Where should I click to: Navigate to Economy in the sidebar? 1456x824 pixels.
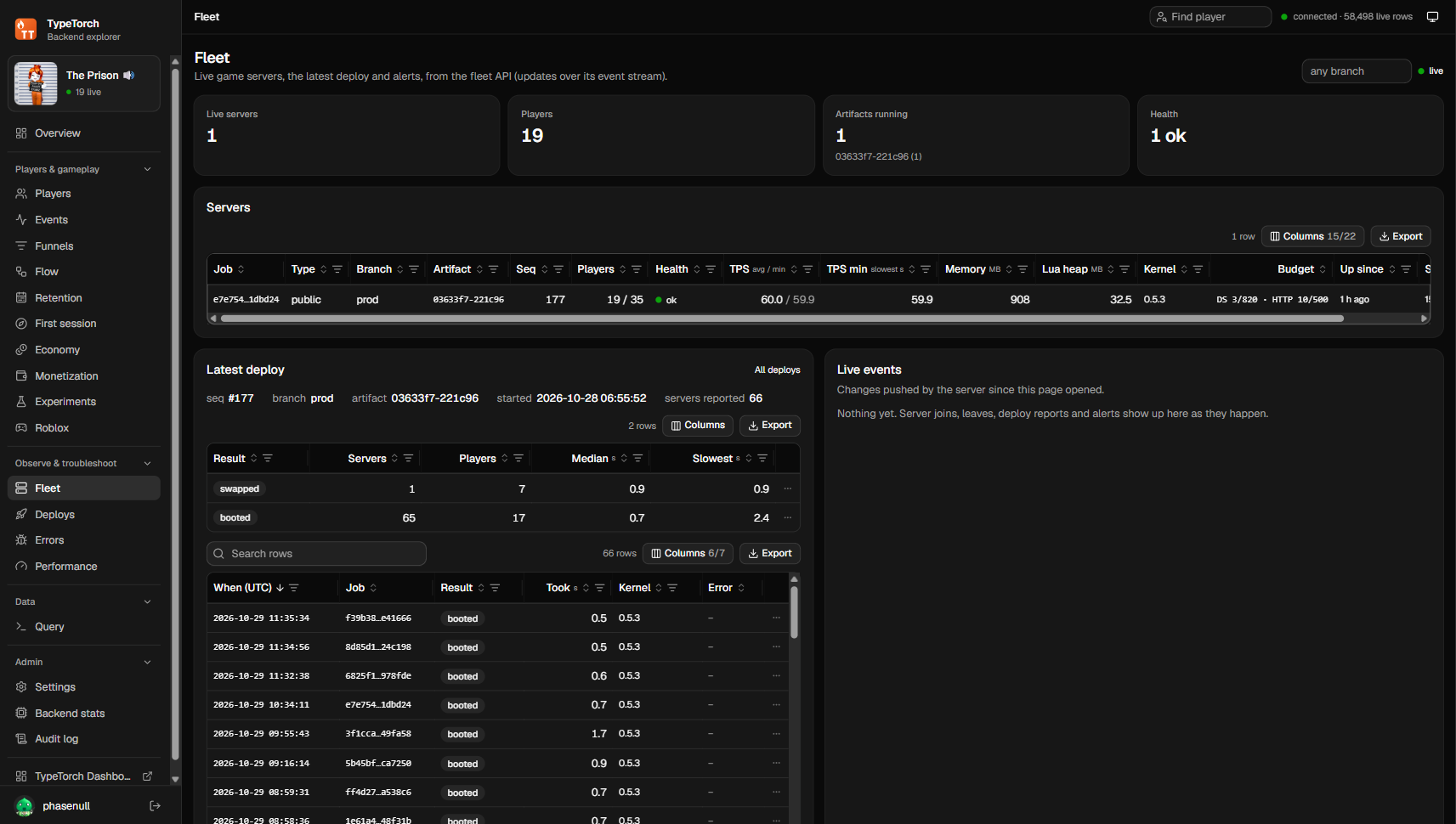[x=83, y=350]
